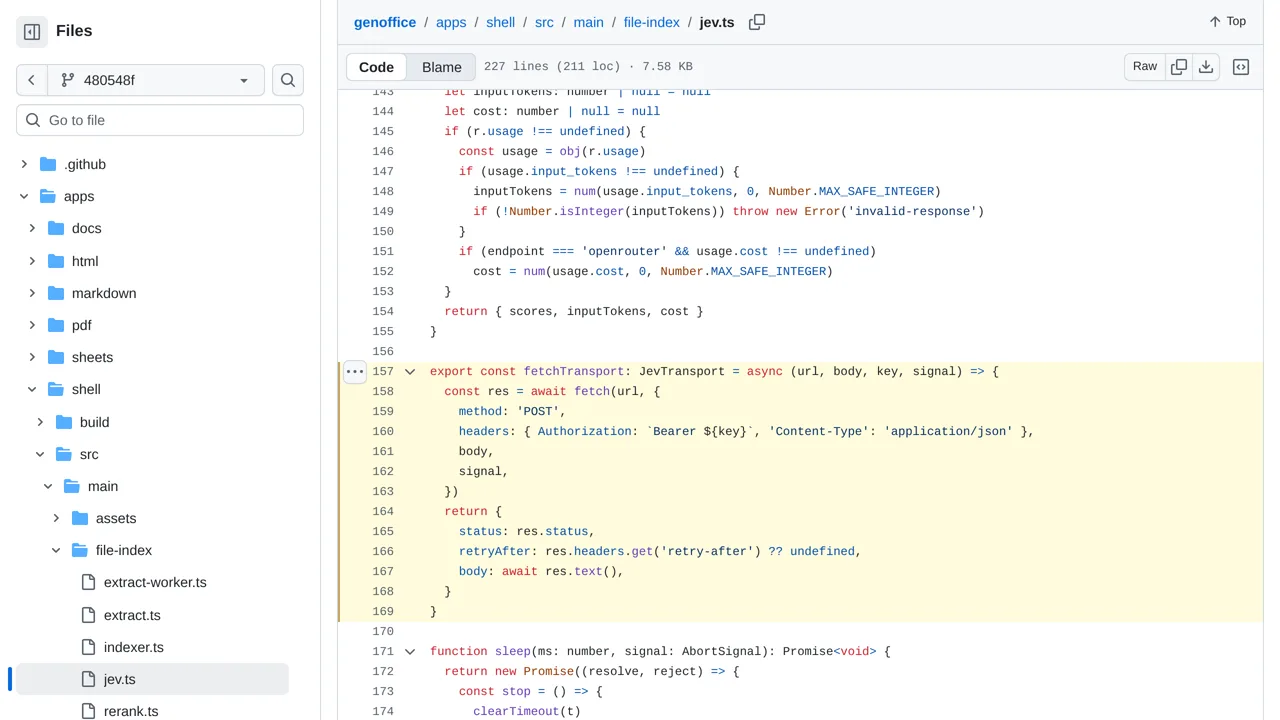Click the extract-worker.ts file icon
Image resolution: width=1280 pixels, height=720 pixels.
click(x=88, y=582)
